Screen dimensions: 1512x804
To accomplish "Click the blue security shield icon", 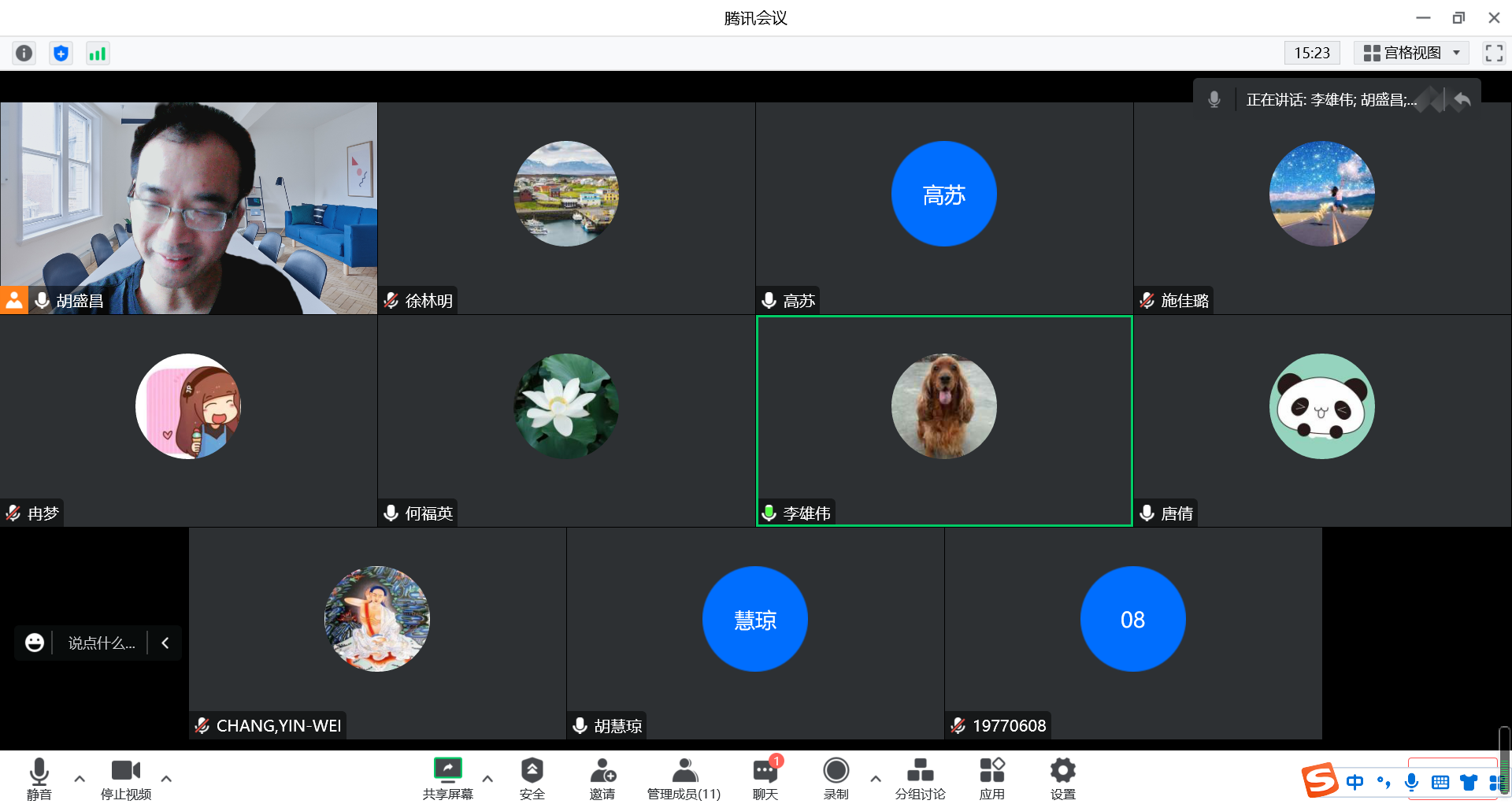I will point(61,53).
